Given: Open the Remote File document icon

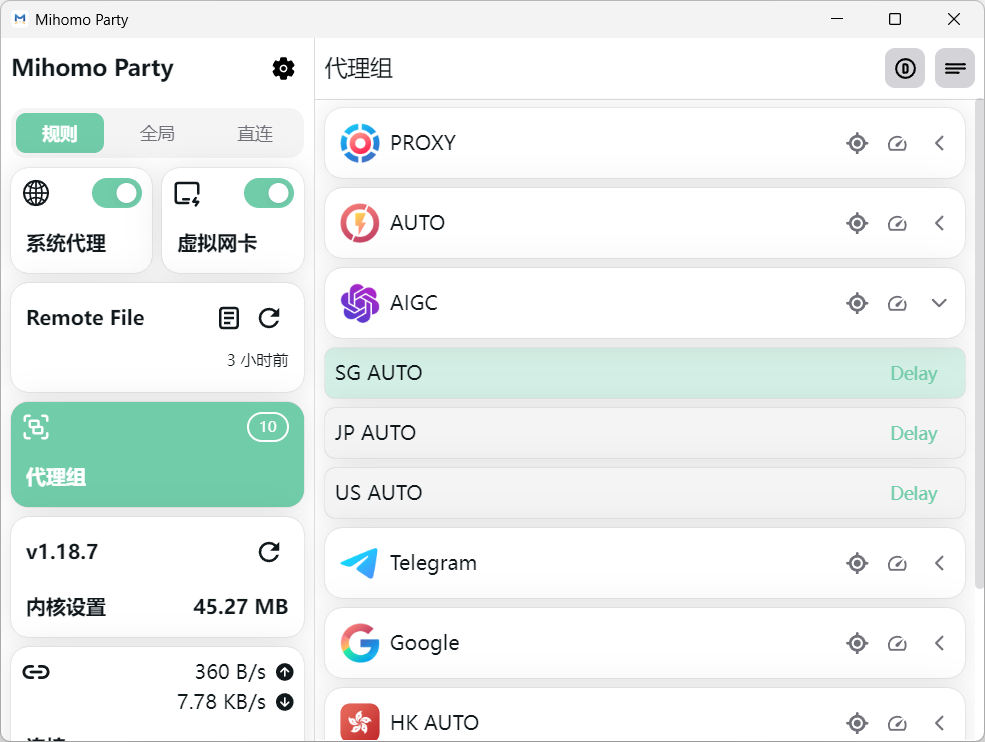Looking at the screenshot, I should coord(229,318).
